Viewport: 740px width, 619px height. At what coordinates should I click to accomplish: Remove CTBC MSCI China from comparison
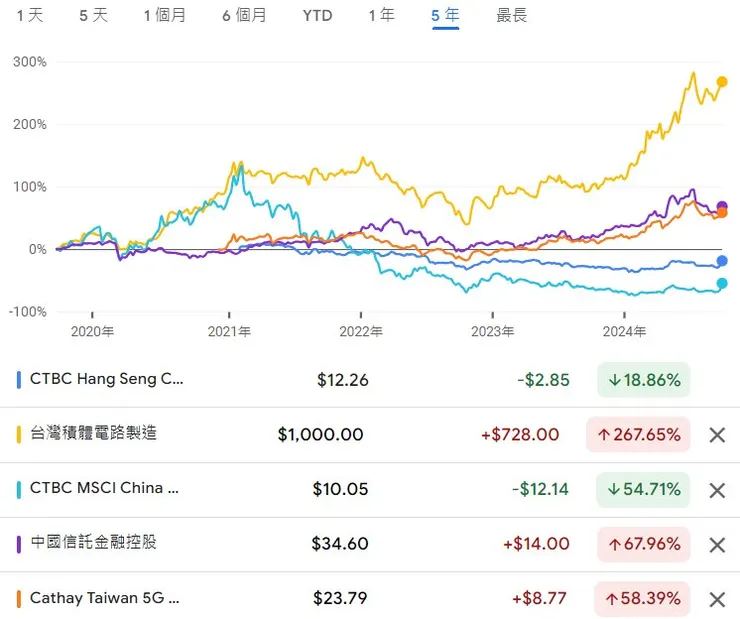(x=717, y=490)
